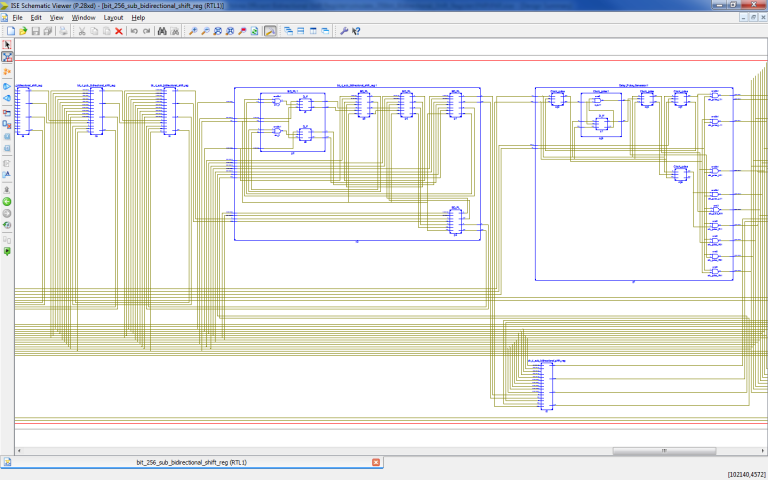Click the green back arrow icon
This screenshot has height=480, width=768.
click(7, 201)
